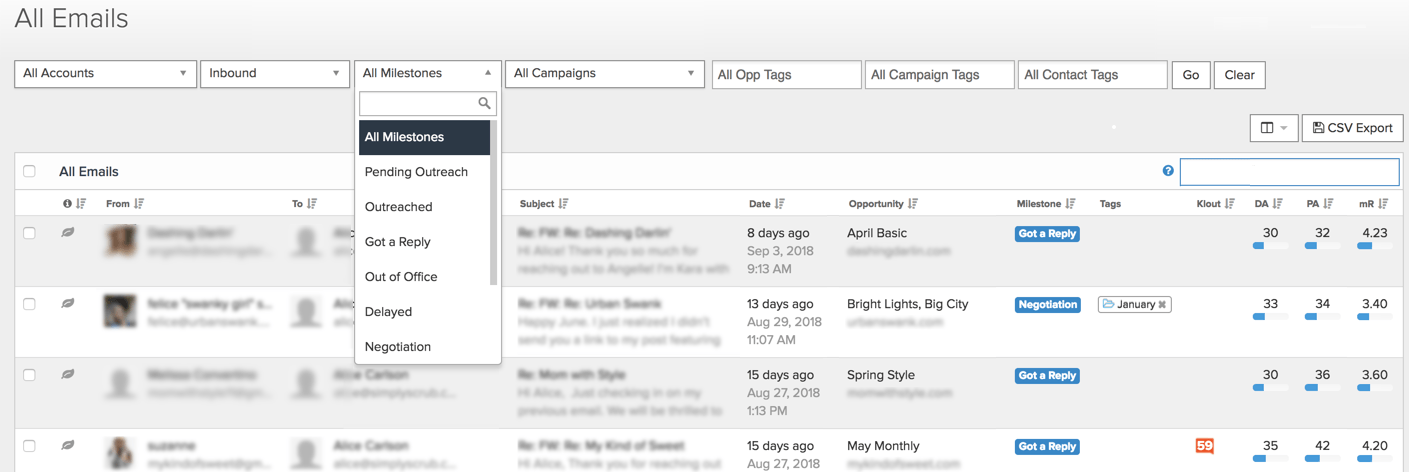Sort table by PA column
The height and width of the screenshot is (472, 1409).
[1320, 204]
